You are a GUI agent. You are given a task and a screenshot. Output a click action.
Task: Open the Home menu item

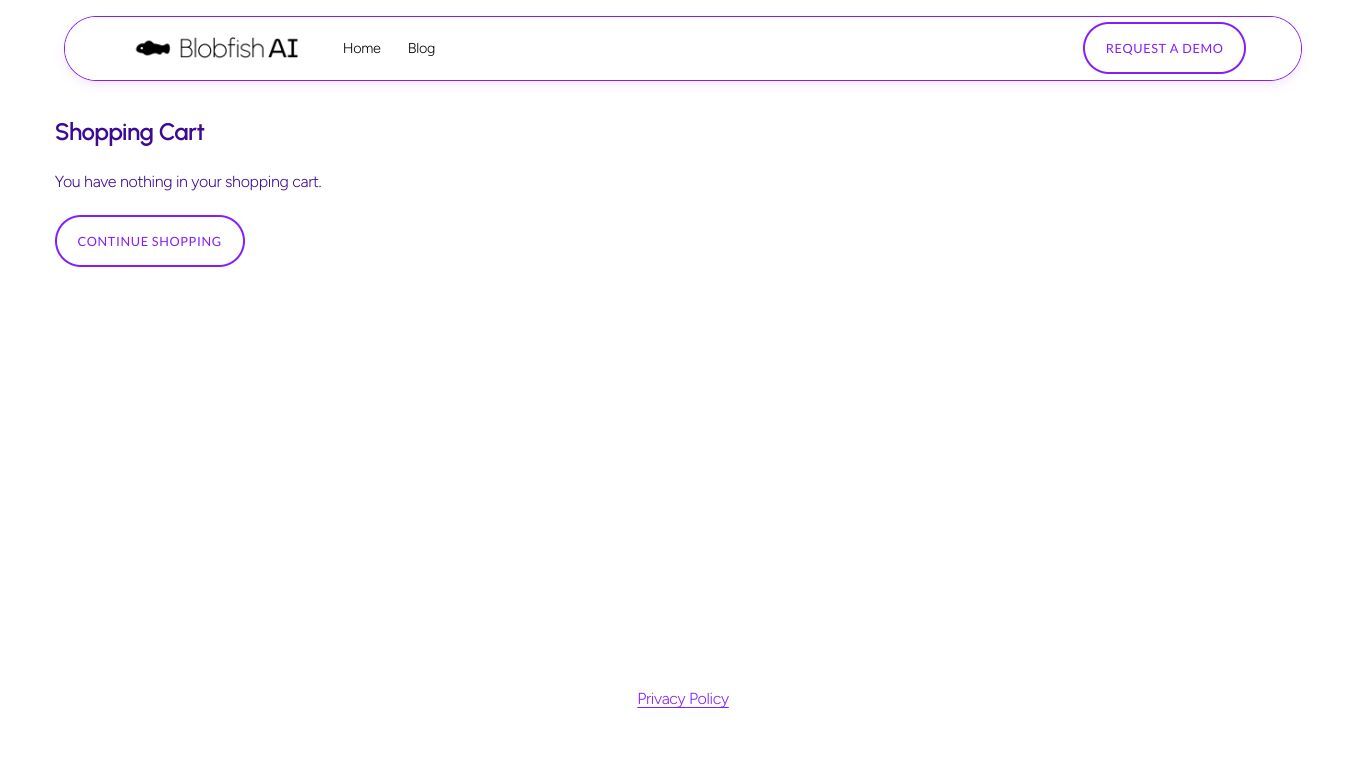[361, 48]
